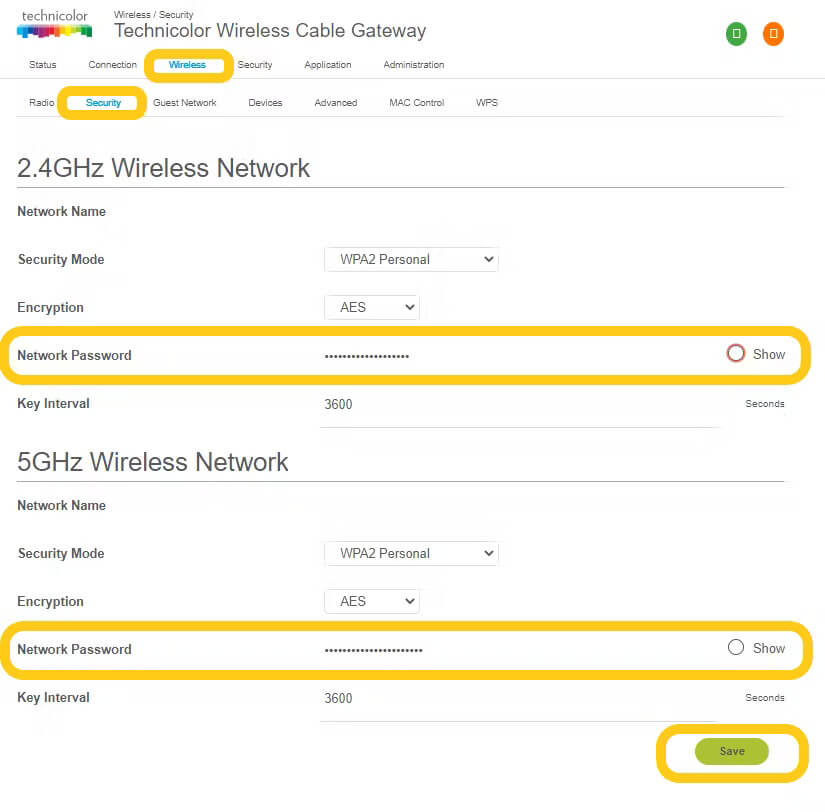This screenshot has width=825, height=812.
Task: Save the wireless security settings
Action: (x=732, y=751)
